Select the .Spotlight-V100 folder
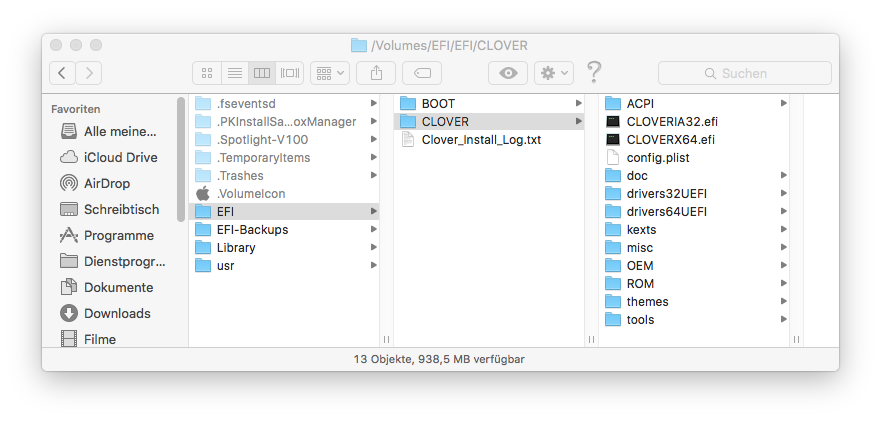 click(284, 139)
